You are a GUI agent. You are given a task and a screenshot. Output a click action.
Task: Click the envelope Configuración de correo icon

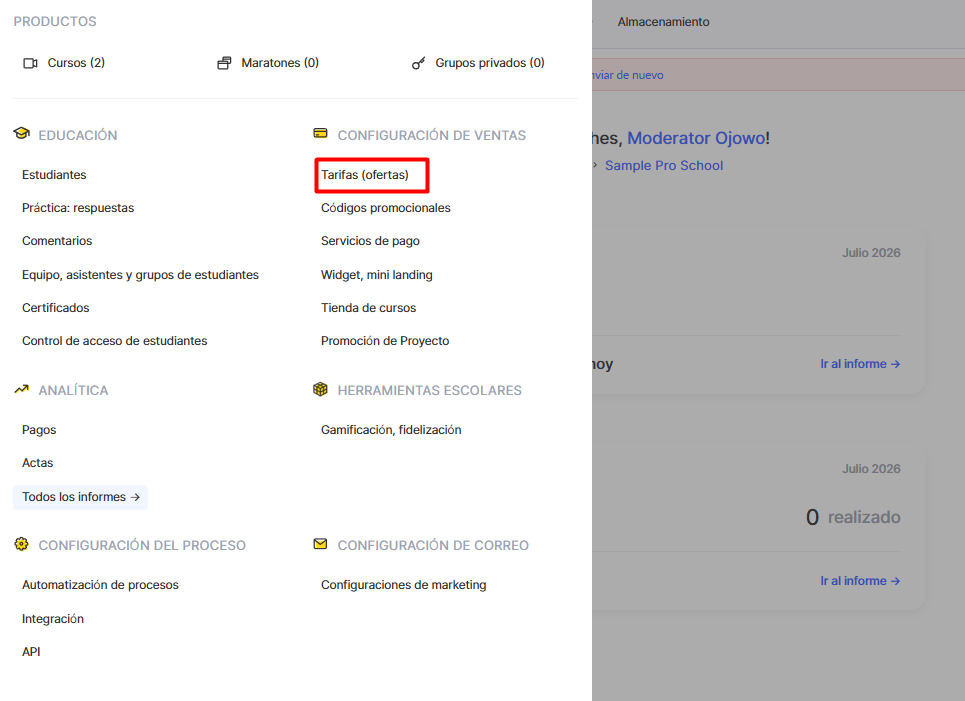tap(320, 544)
